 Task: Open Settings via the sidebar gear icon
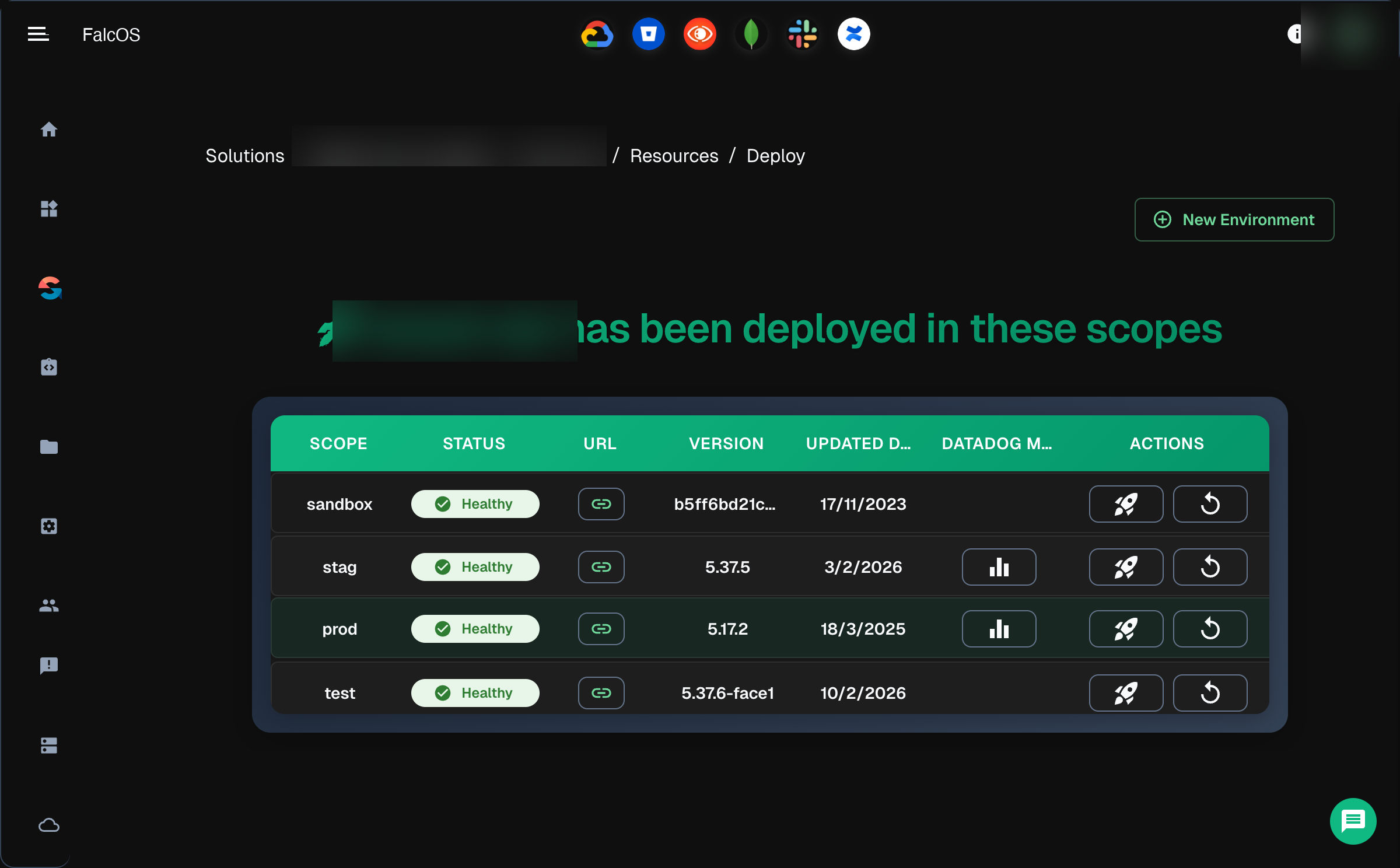click(x=49, y=526)
